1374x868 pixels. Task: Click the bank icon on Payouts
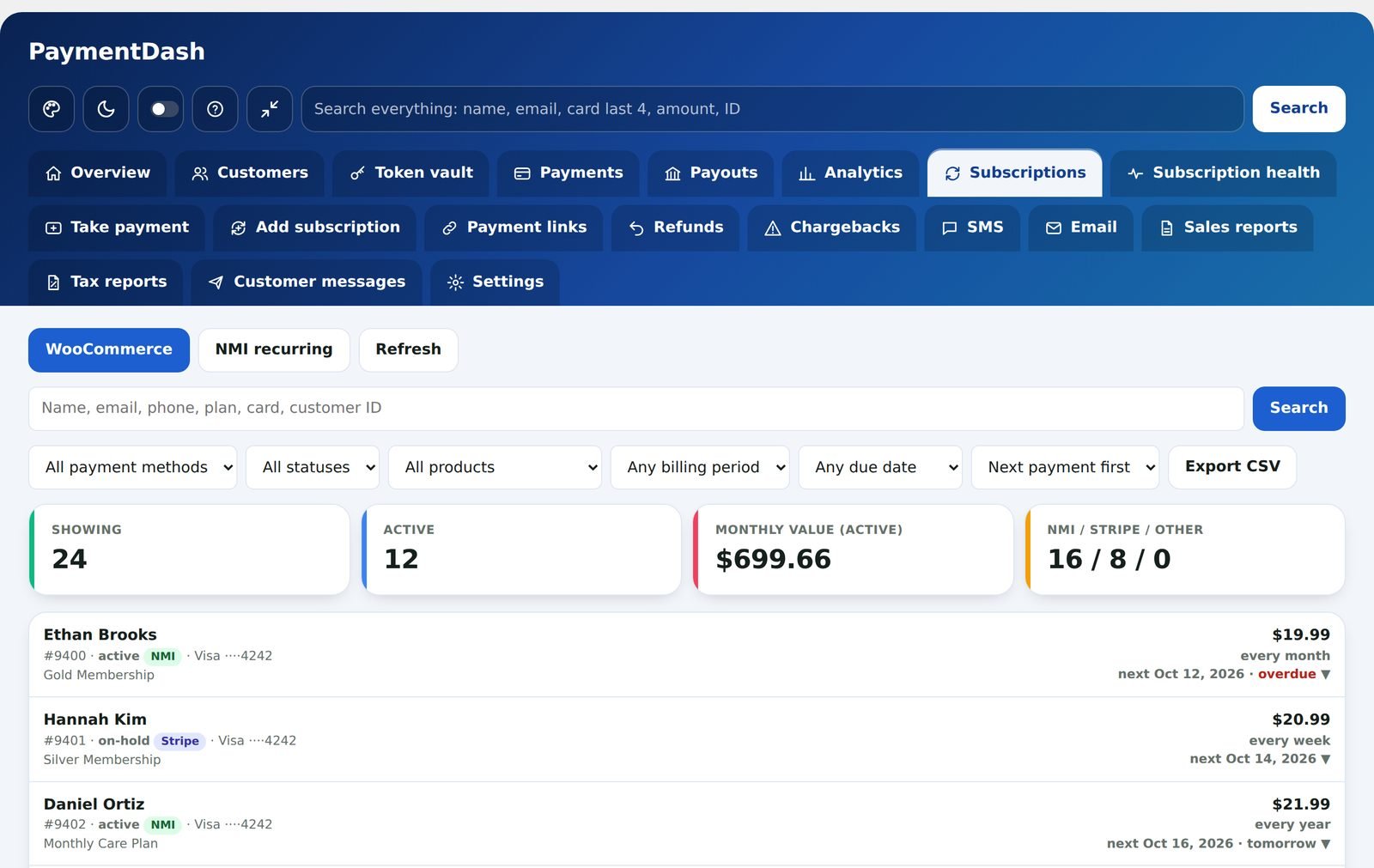672,173
